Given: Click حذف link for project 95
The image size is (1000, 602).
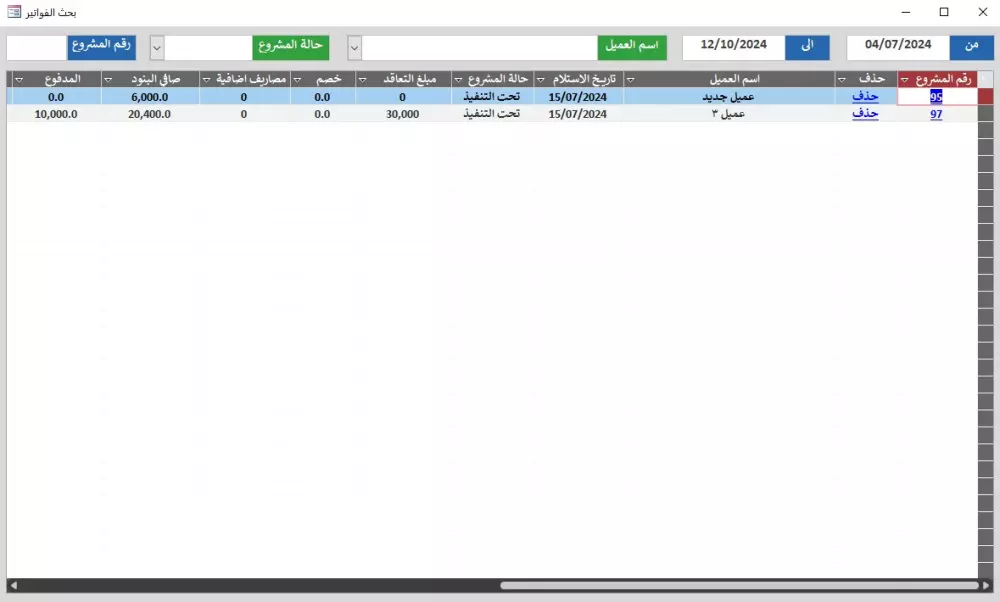Looking at the screenshot, I should [865, 96].
